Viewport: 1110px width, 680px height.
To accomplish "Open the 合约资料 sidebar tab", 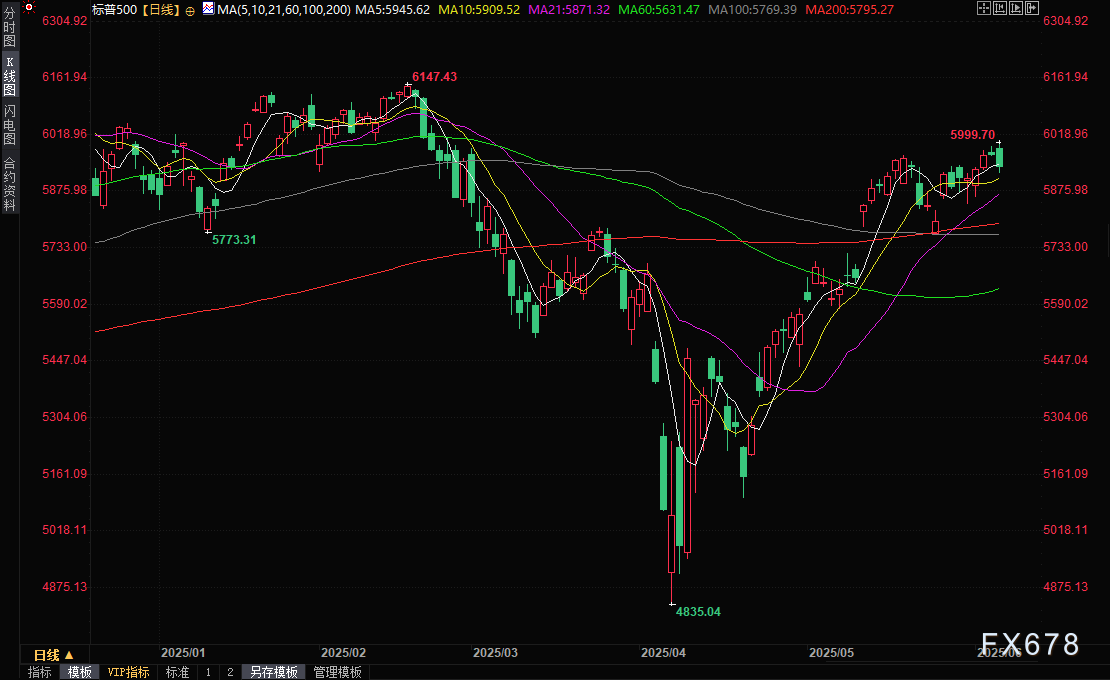I will tap(9, 183).
